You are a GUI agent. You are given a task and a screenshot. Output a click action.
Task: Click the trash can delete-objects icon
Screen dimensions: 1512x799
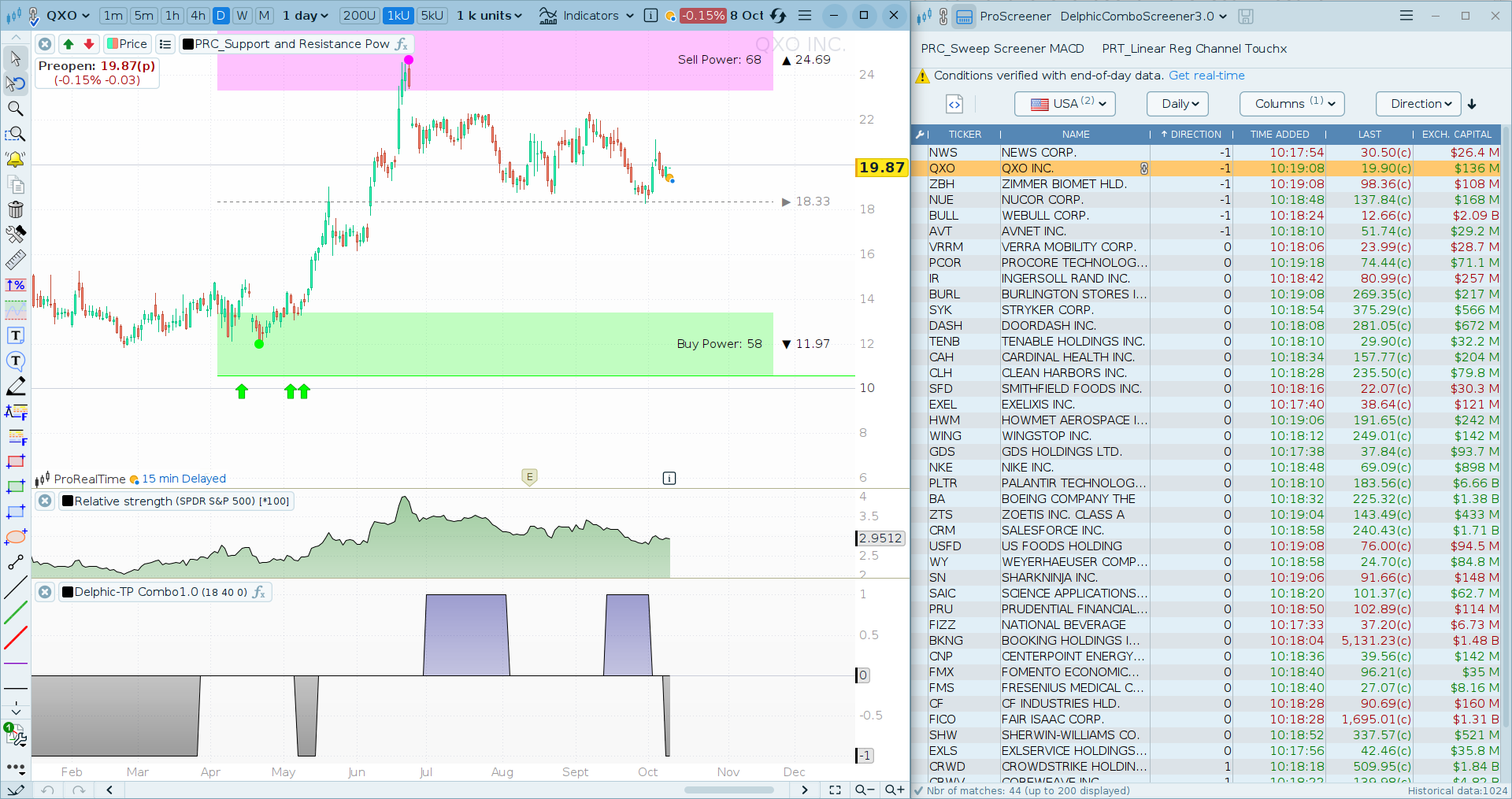[x=15, y=209]
